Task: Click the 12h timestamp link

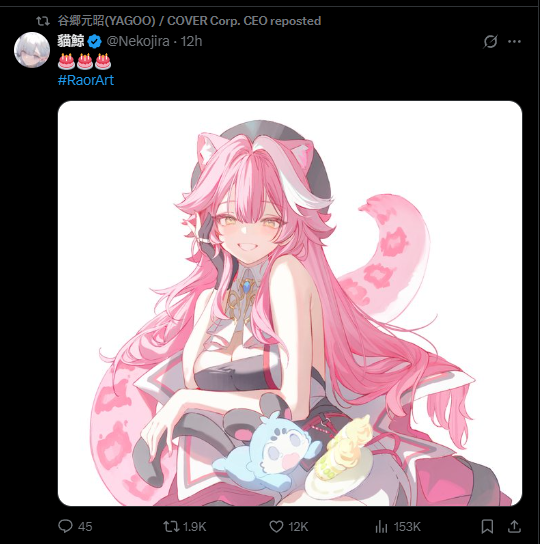Action: (191, 41)
